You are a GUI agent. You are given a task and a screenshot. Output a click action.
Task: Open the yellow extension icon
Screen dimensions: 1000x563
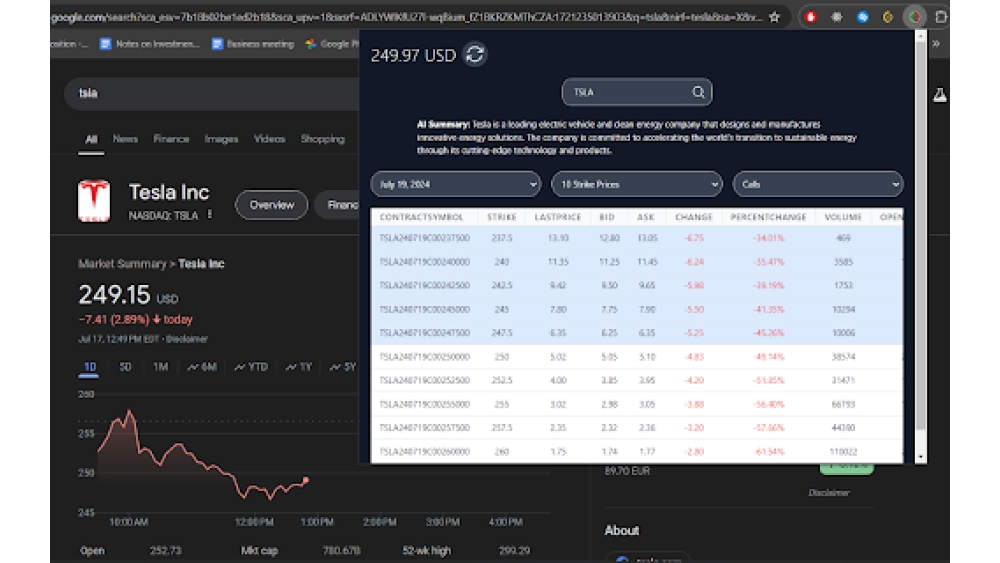(888, 17)
